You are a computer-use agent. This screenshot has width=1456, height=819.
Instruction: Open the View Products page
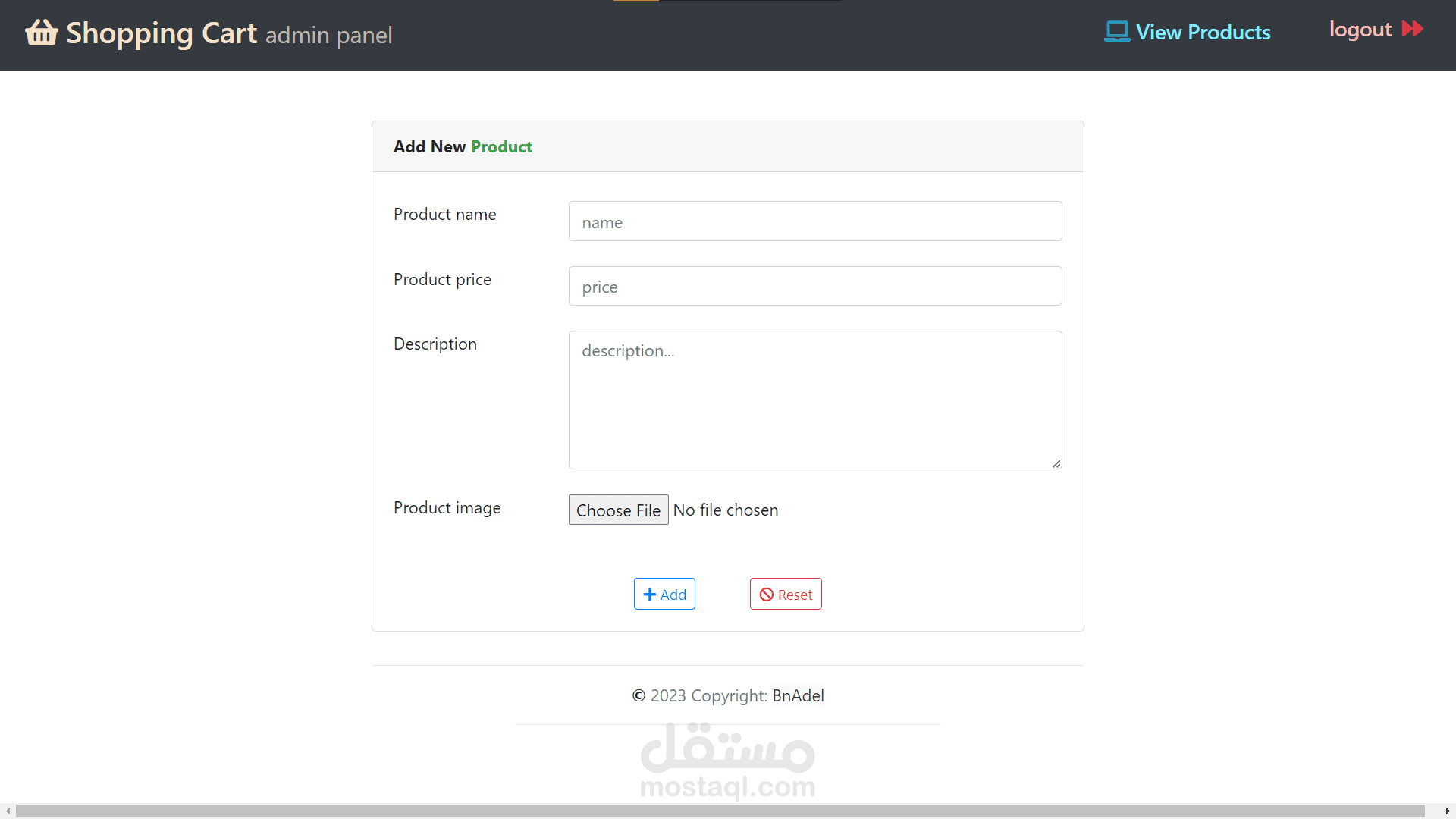point(1203,32)
